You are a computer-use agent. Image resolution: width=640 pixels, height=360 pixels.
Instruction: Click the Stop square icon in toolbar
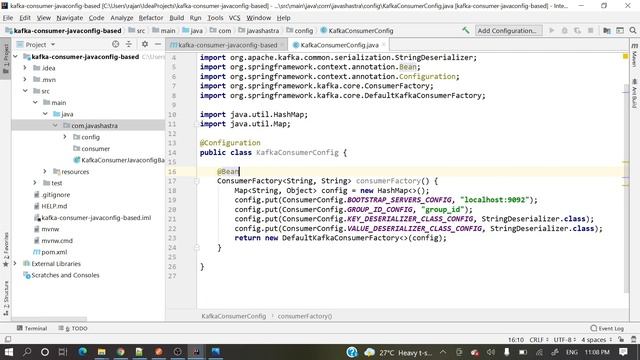590,31
